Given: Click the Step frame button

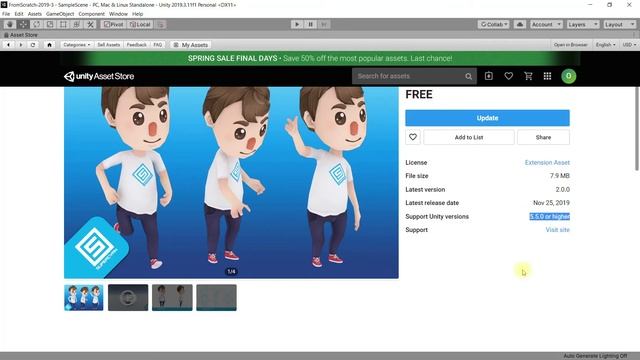Looking at the screenshot, I should click(324, 24).
